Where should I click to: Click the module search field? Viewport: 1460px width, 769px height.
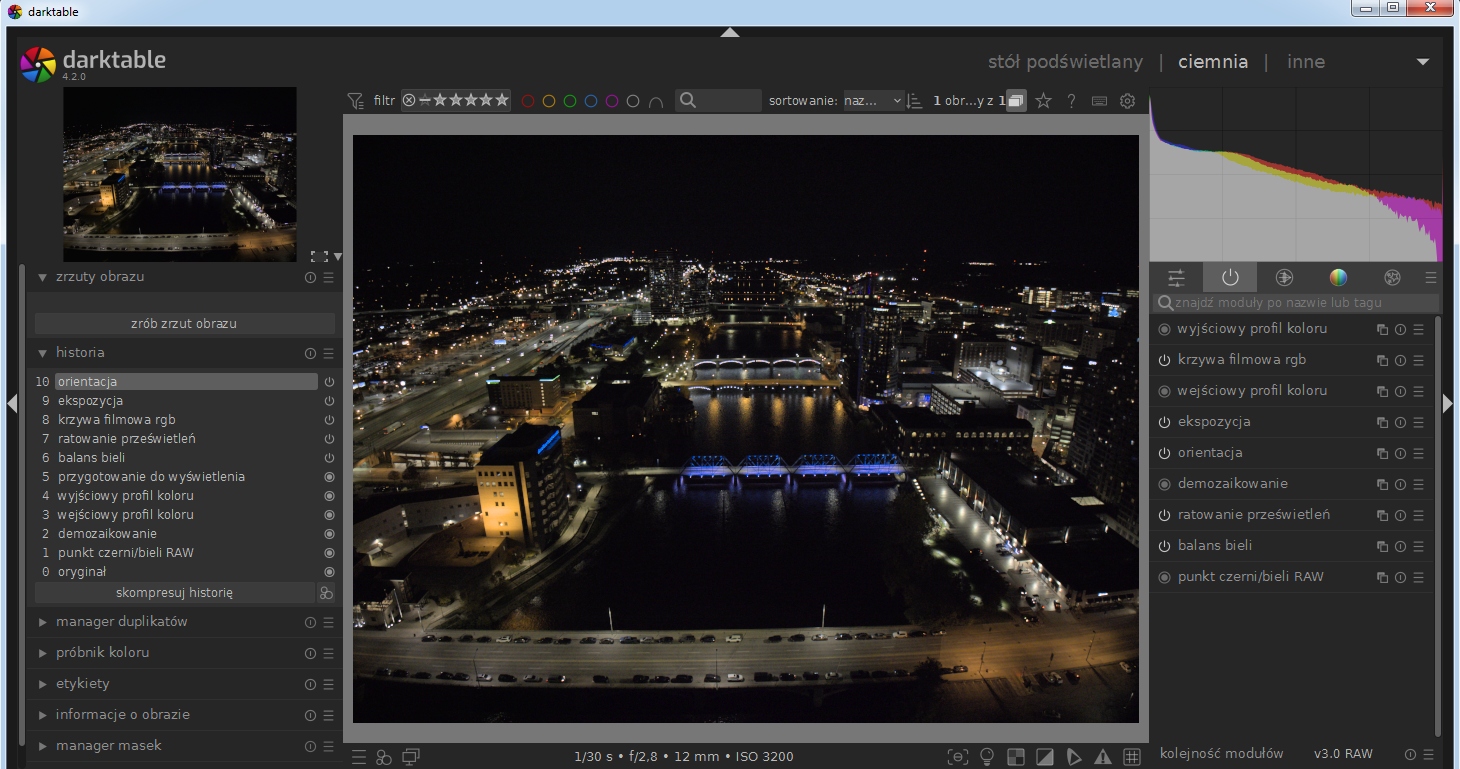pos(1300,302)
